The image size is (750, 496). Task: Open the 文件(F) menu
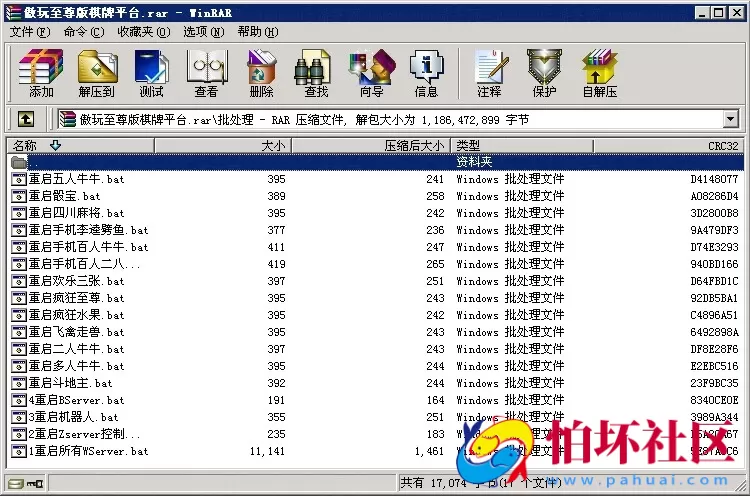click(x=30, y=32)
